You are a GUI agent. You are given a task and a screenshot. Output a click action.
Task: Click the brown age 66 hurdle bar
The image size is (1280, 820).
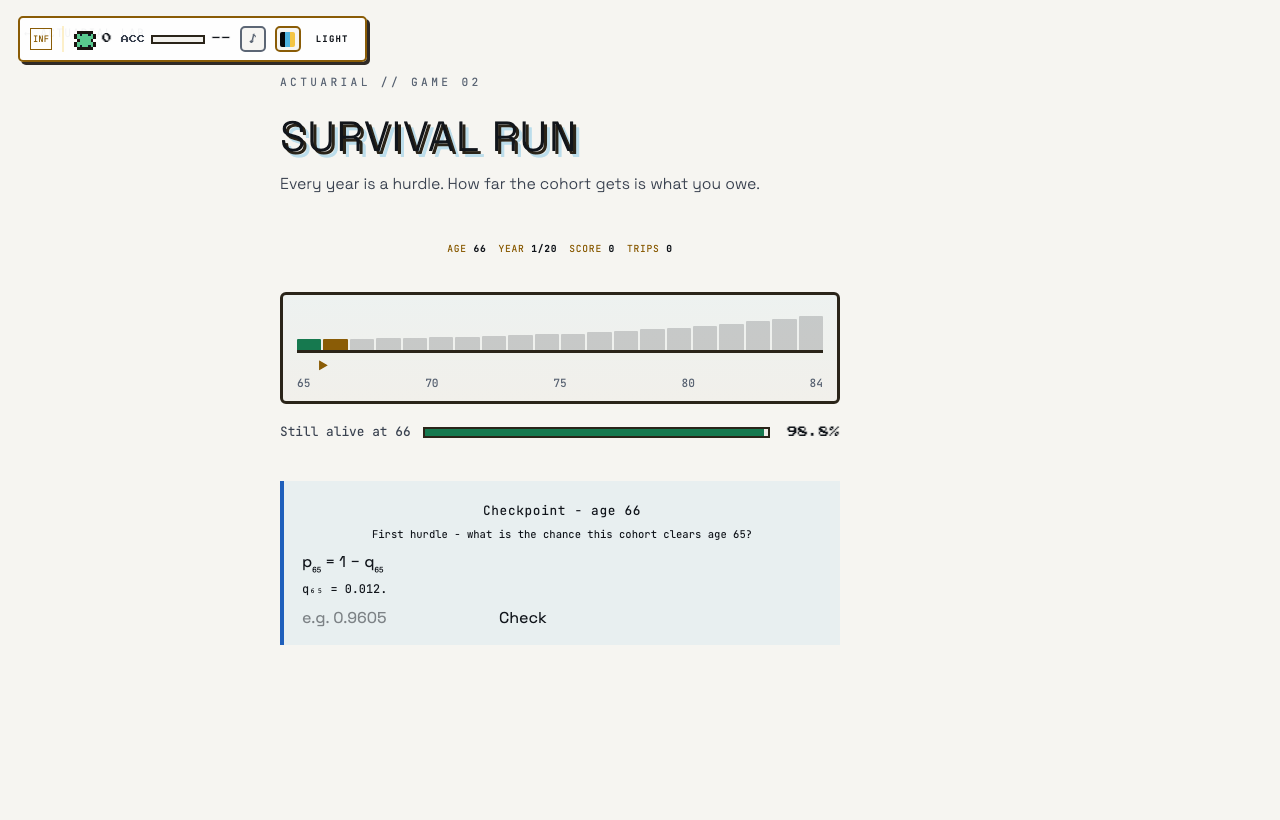click(335, 345)
